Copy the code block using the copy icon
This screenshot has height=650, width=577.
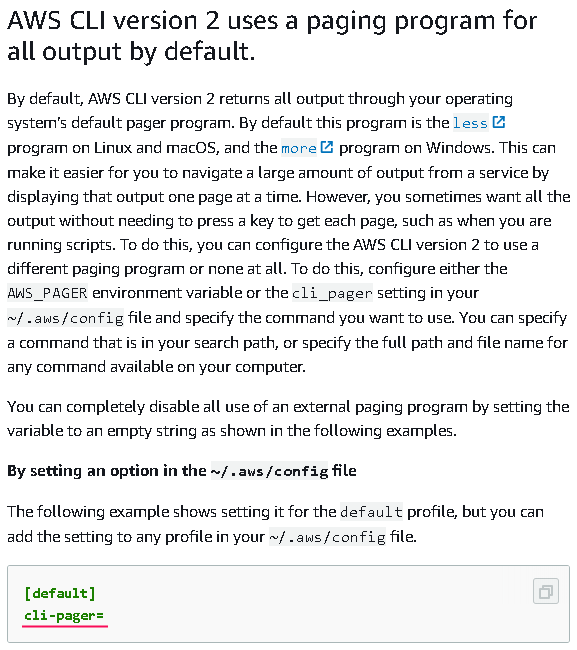click(x=545, y=591)
